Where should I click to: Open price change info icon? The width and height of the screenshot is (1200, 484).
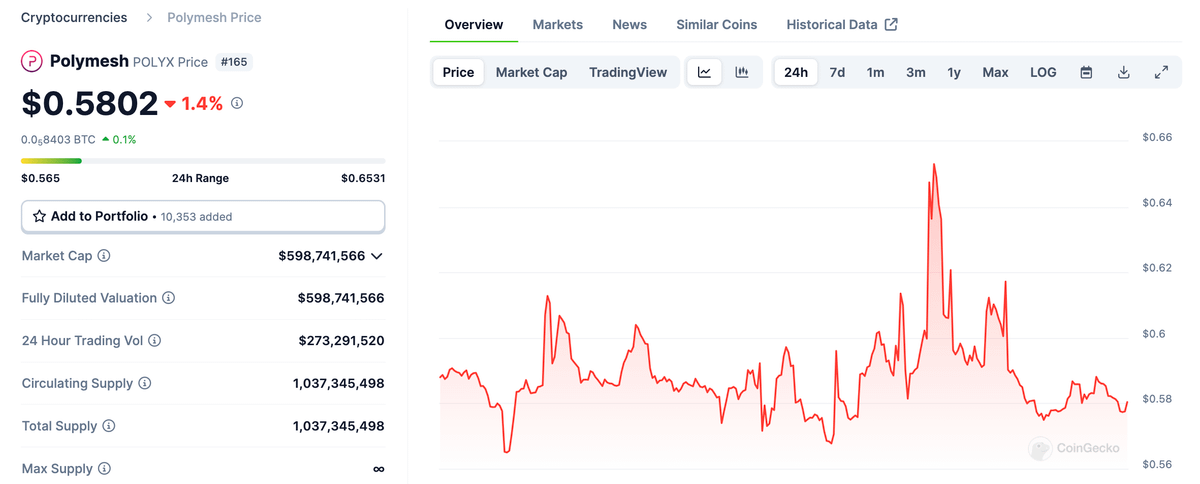[237, 103]
